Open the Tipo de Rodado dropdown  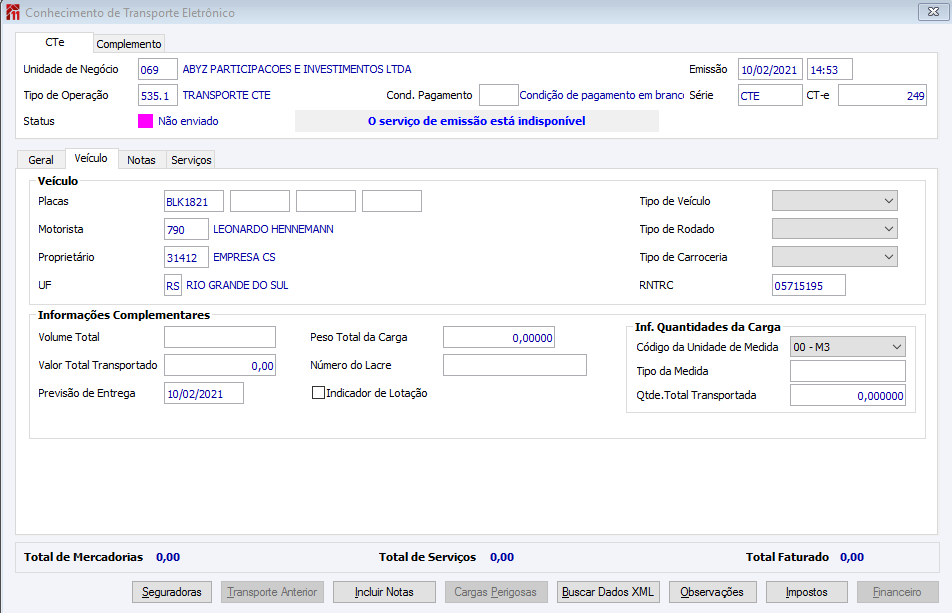834,229
